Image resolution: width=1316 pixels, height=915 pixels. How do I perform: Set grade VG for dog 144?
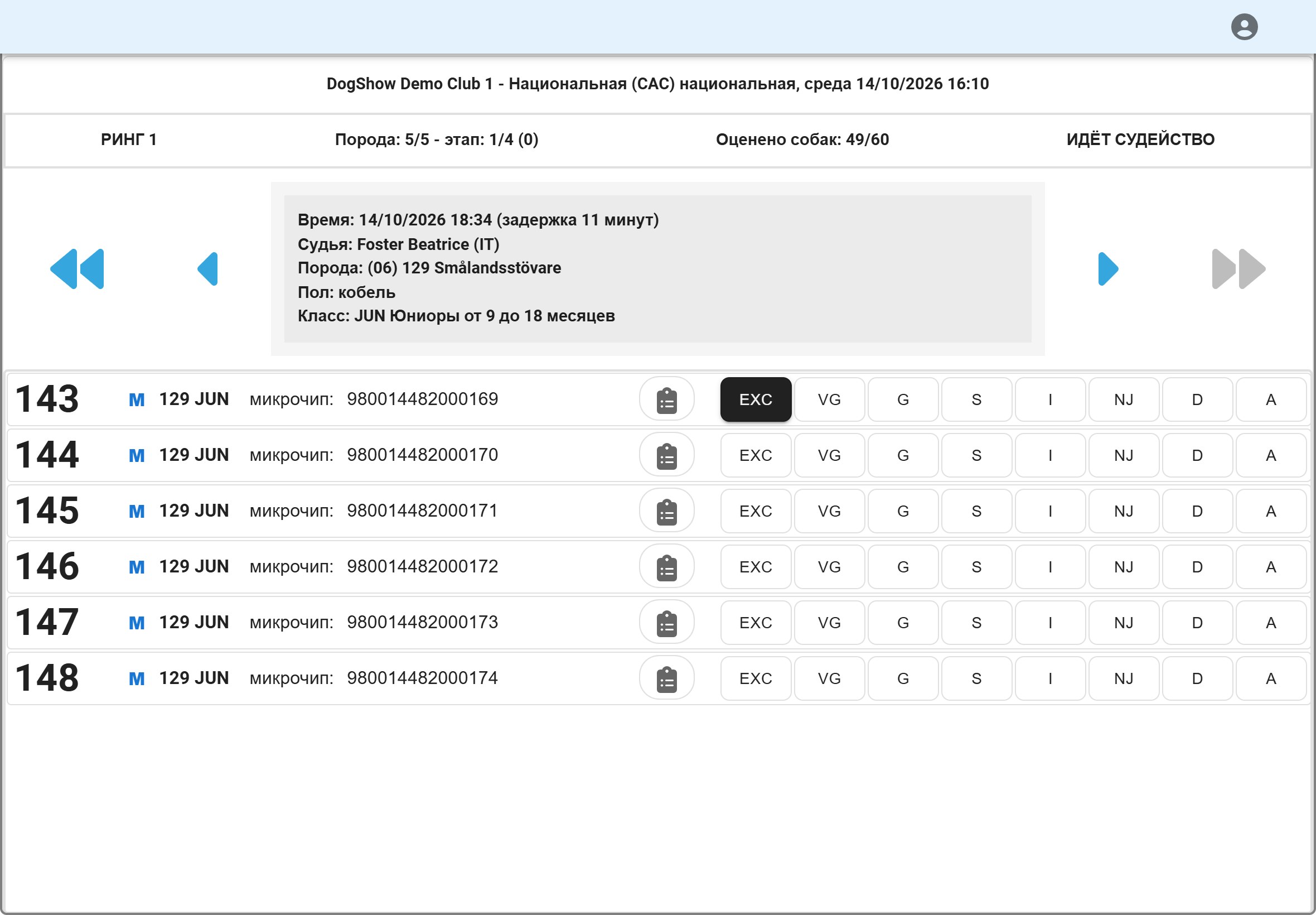(x=829, y=455)
